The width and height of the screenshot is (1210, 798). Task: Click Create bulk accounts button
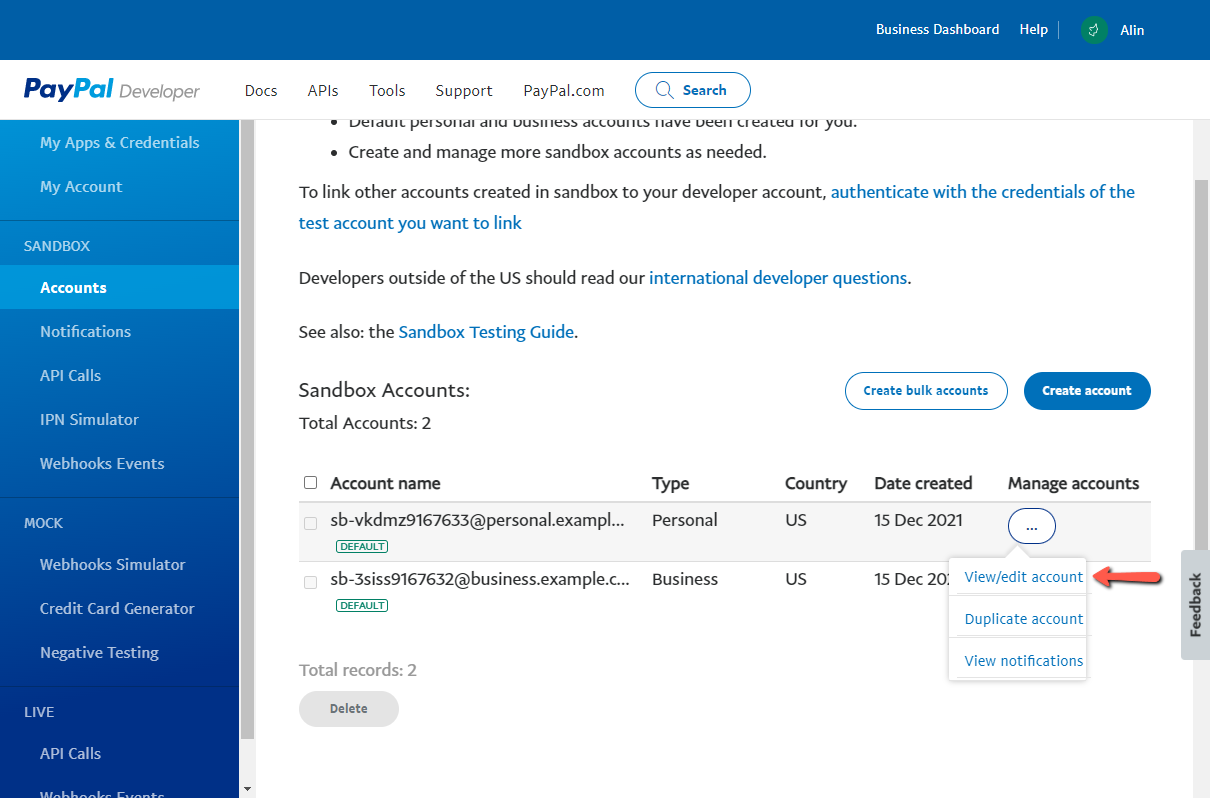[x=926, y=391]
